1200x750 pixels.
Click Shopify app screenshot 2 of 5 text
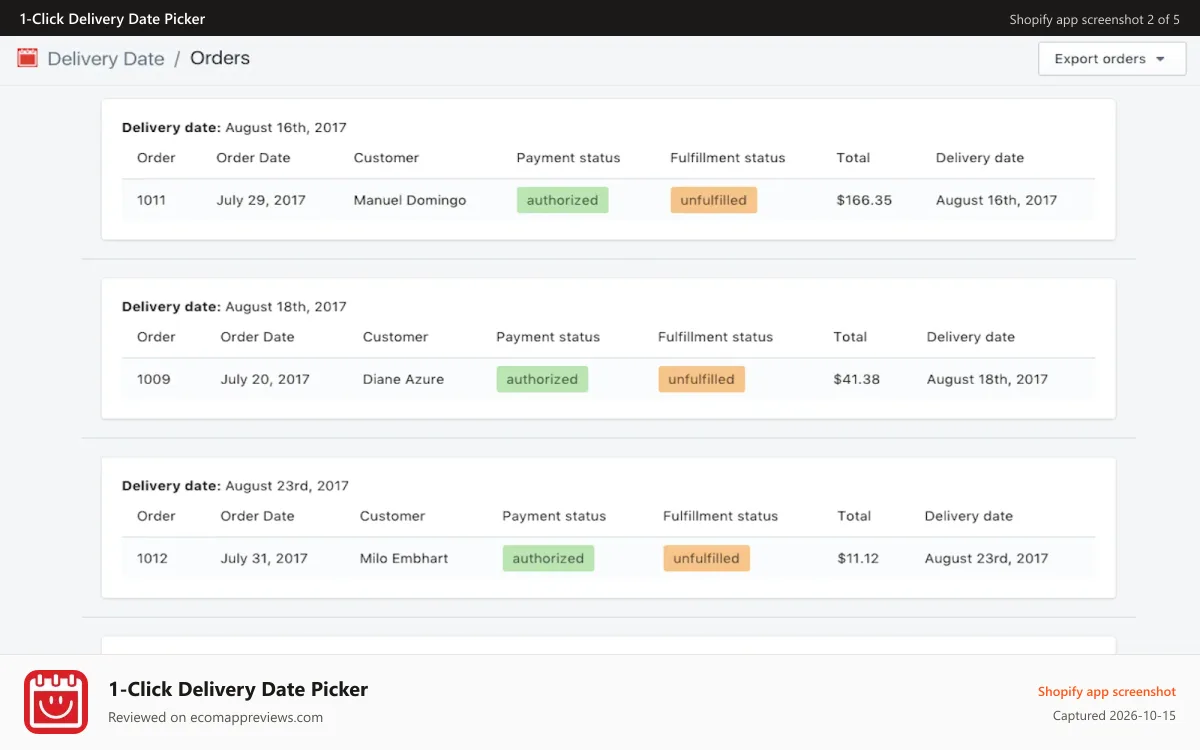(1095, 19)
